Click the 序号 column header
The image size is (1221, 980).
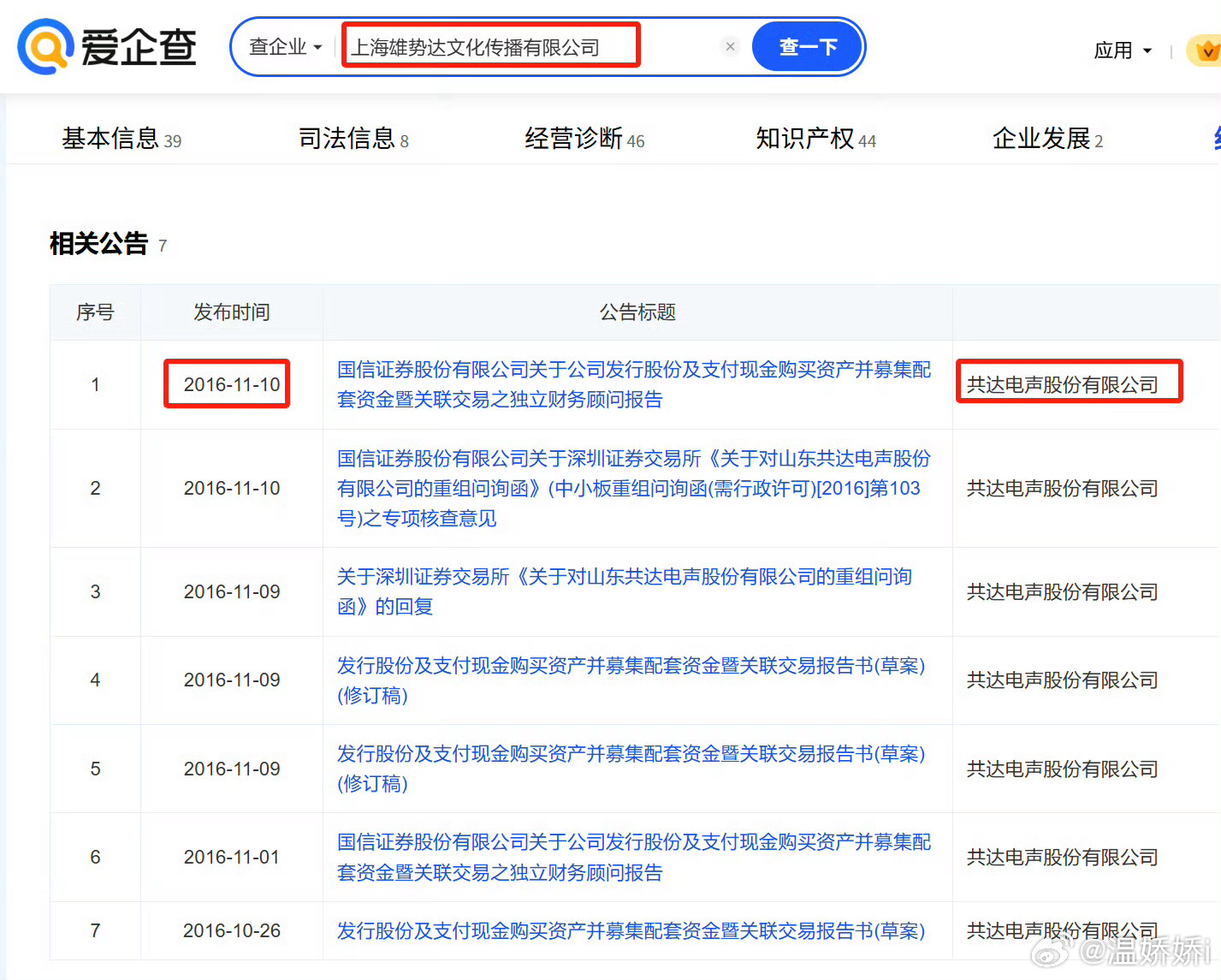(x=95, y=312)
